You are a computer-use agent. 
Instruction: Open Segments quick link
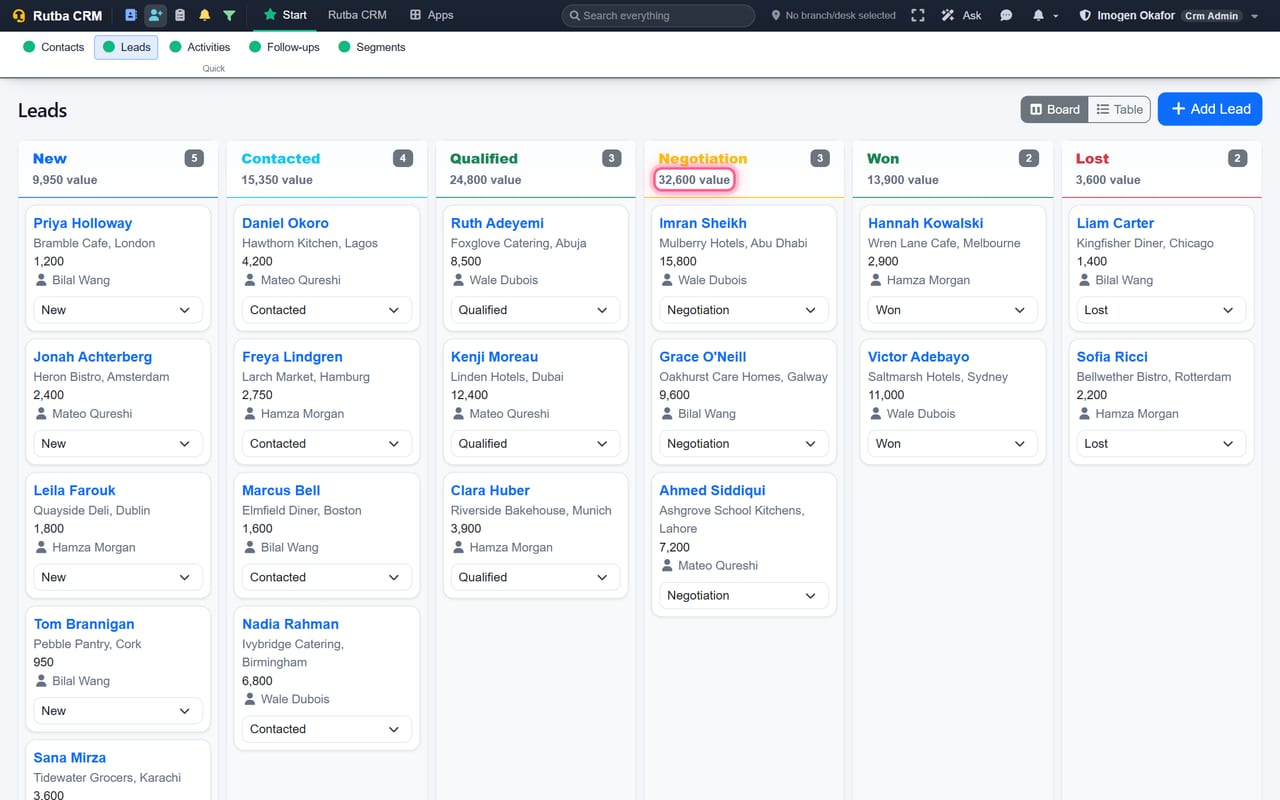tap(372, 47)
